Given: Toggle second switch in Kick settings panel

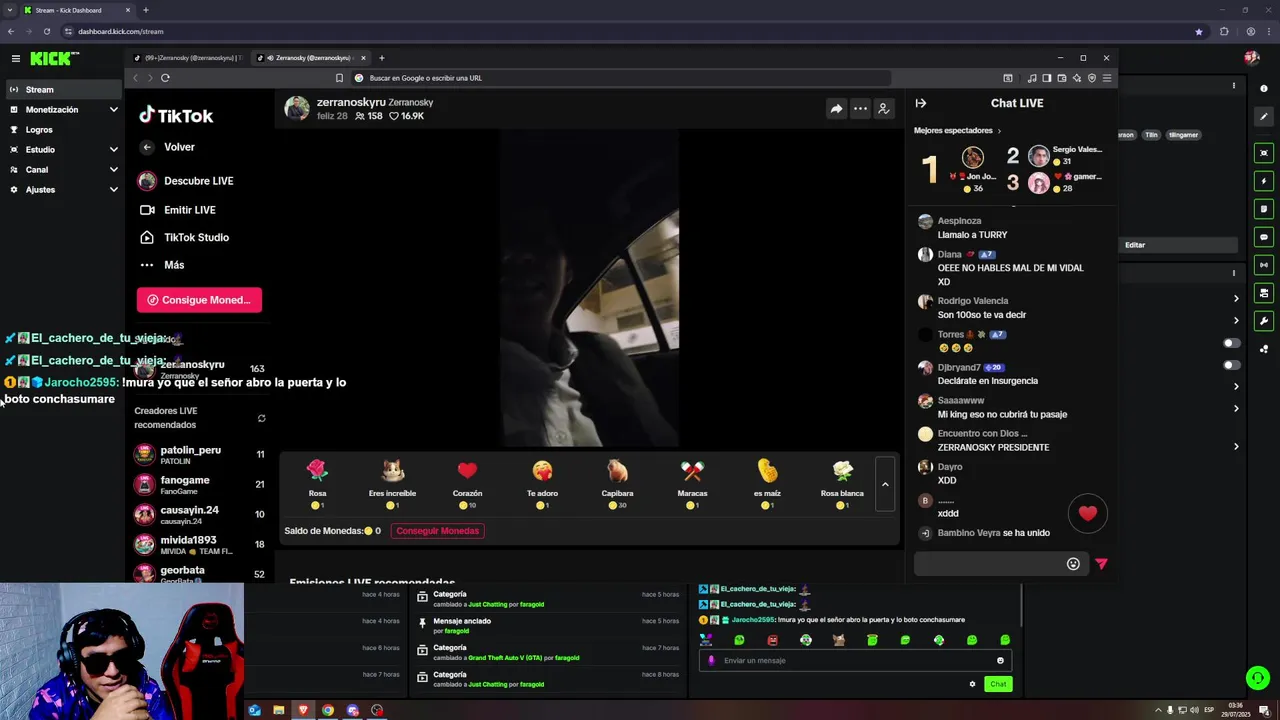Looking at the screenshot, I should pos(1231,365).
